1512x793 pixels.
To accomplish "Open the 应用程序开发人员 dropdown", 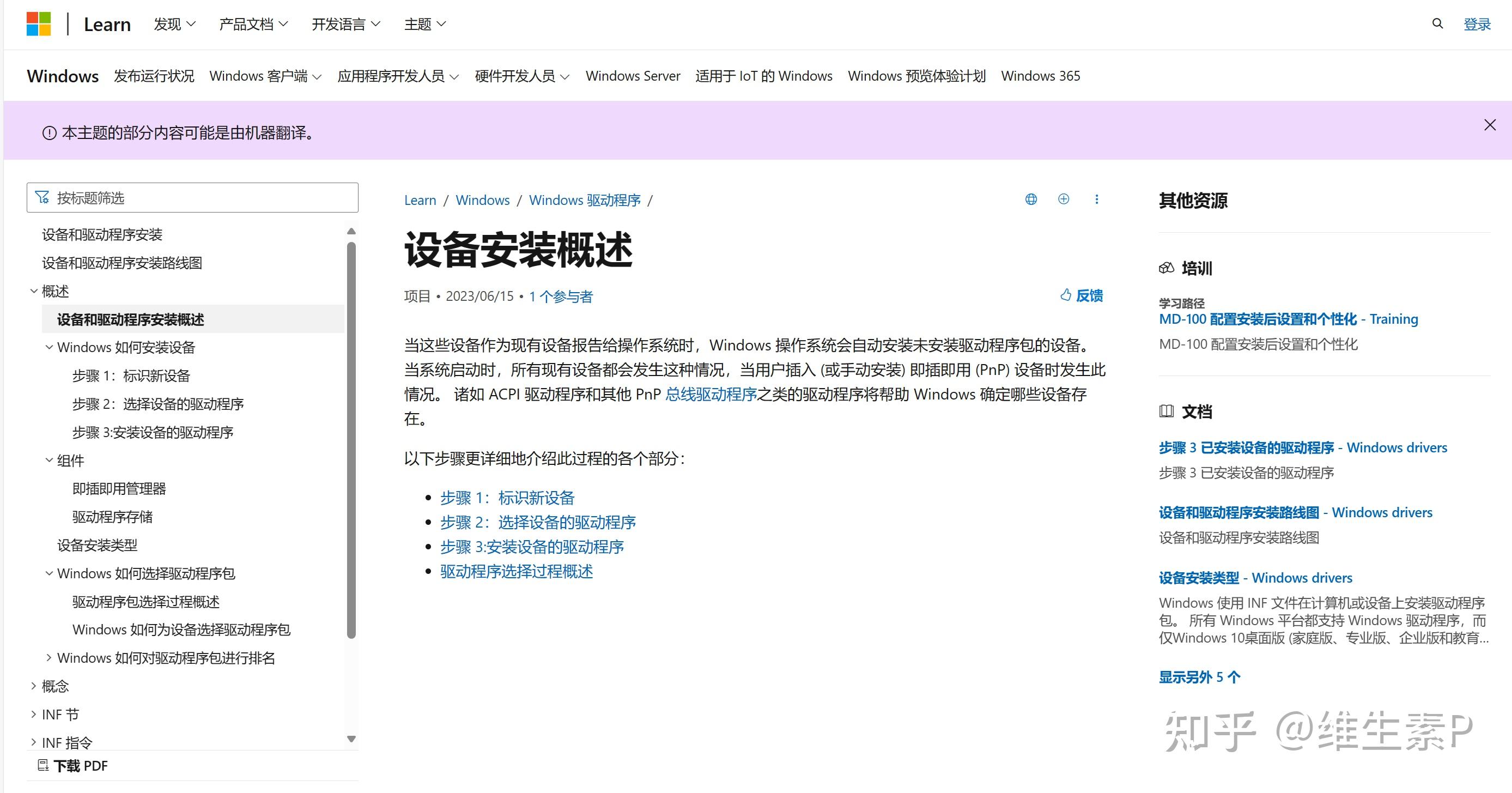I will click(x=398, y=76).
